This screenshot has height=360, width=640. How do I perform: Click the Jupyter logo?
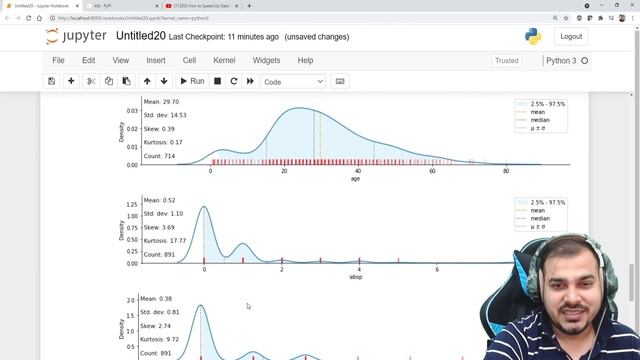pos(76,36)
